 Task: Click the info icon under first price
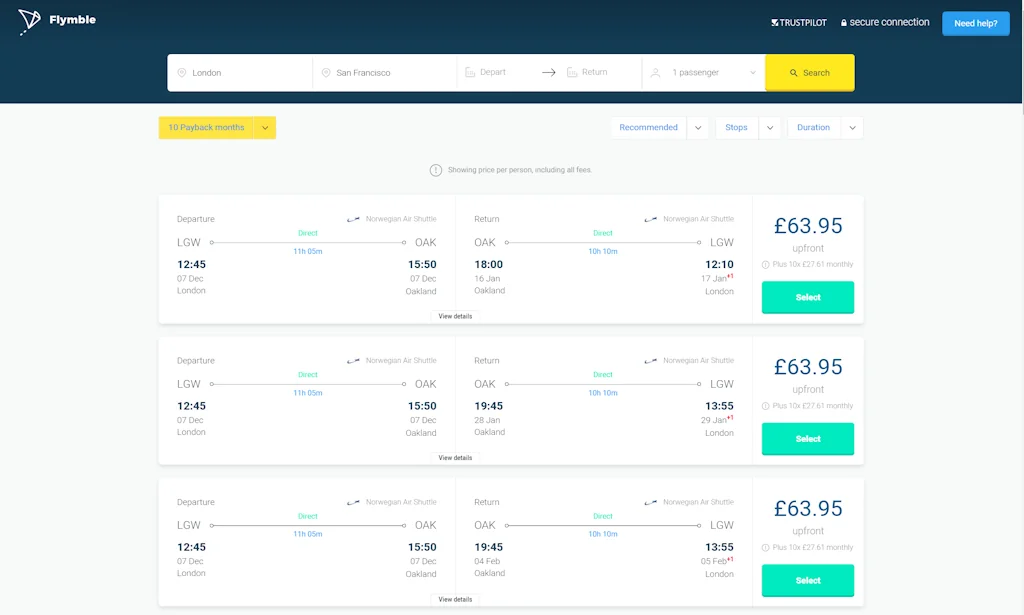(x=766, y=265)
